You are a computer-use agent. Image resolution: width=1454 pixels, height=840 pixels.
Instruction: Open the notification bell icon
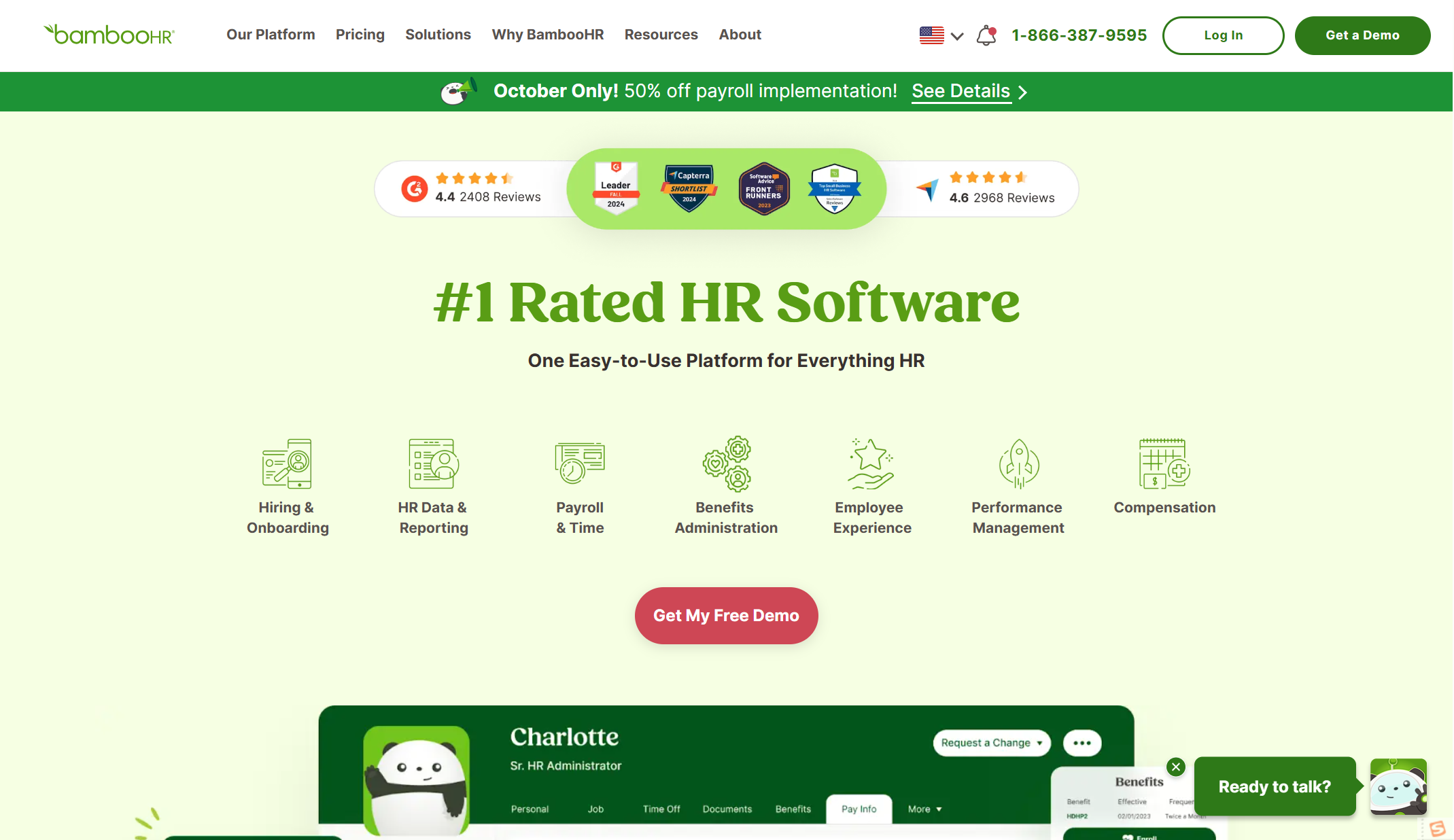[x=986, y=35]
